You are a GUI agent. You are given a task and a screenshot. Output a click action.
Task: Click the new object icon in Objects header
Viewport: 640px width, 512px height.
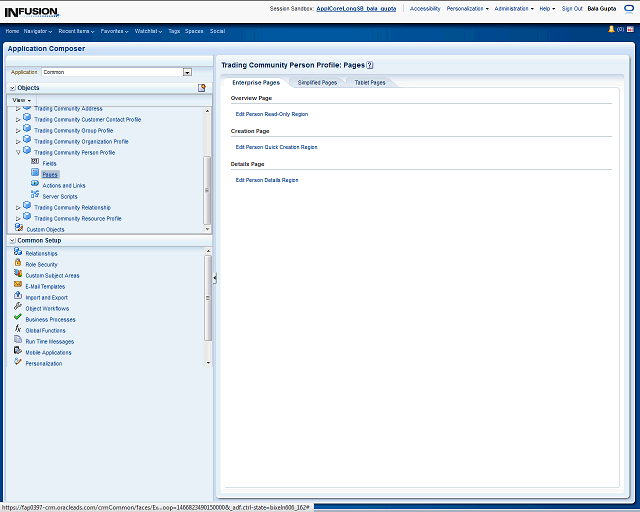click(x=201, y=88)
